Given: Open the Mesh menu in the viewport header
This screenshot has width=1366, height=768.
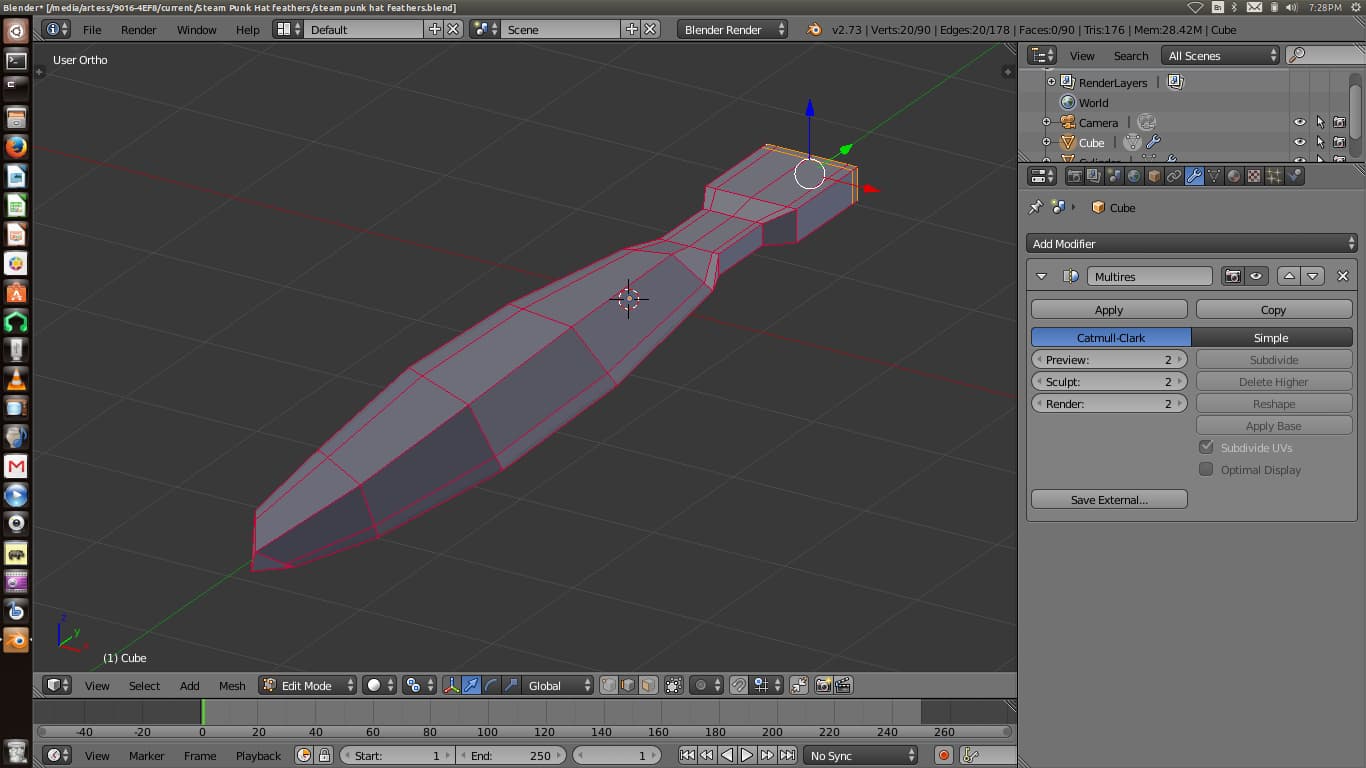Looking at the screenshot, I should pyautogui.click(x=232, y=685).
